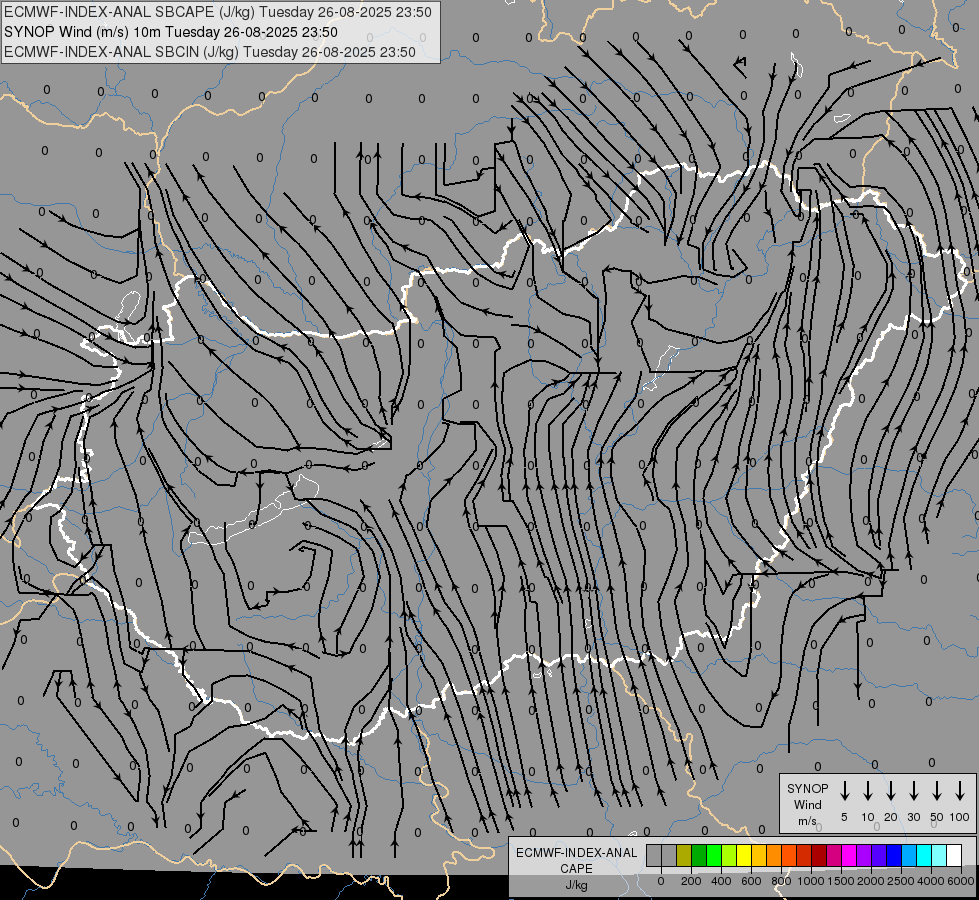979x900 pixels.
Task: Click the 100 label in wind legend
Action: [960, 817]
